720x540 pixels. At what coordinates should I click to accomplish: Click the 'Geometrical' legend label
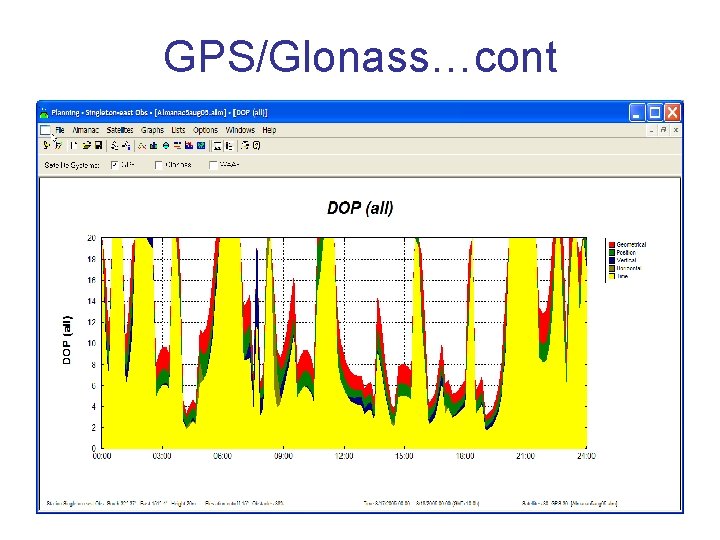pyautogui.click(x=631, y=245)
